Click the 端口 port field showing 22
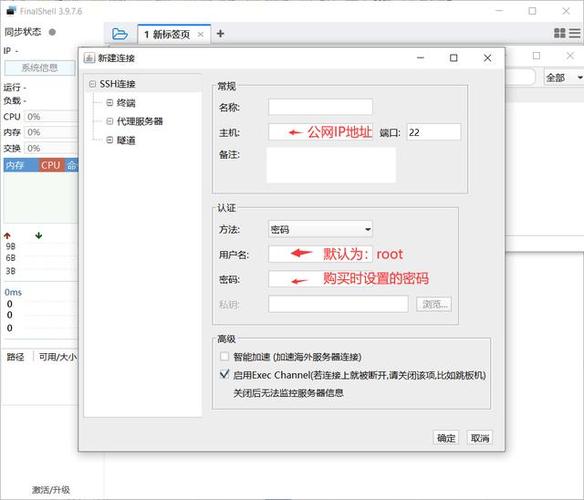This screenshot has height=500, width=584. click(x=434, y=132)
